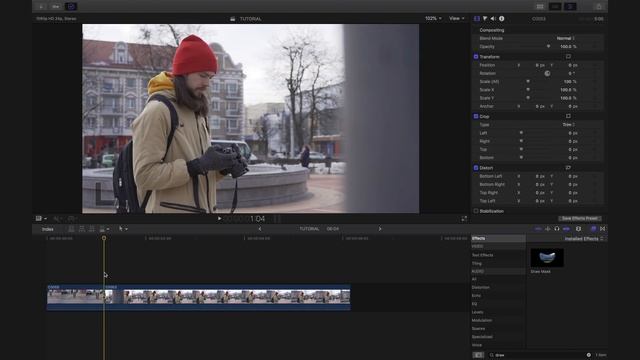Select Modulation audio category
640x360 pixels.
pyautogui.click(x=482, y=320)
